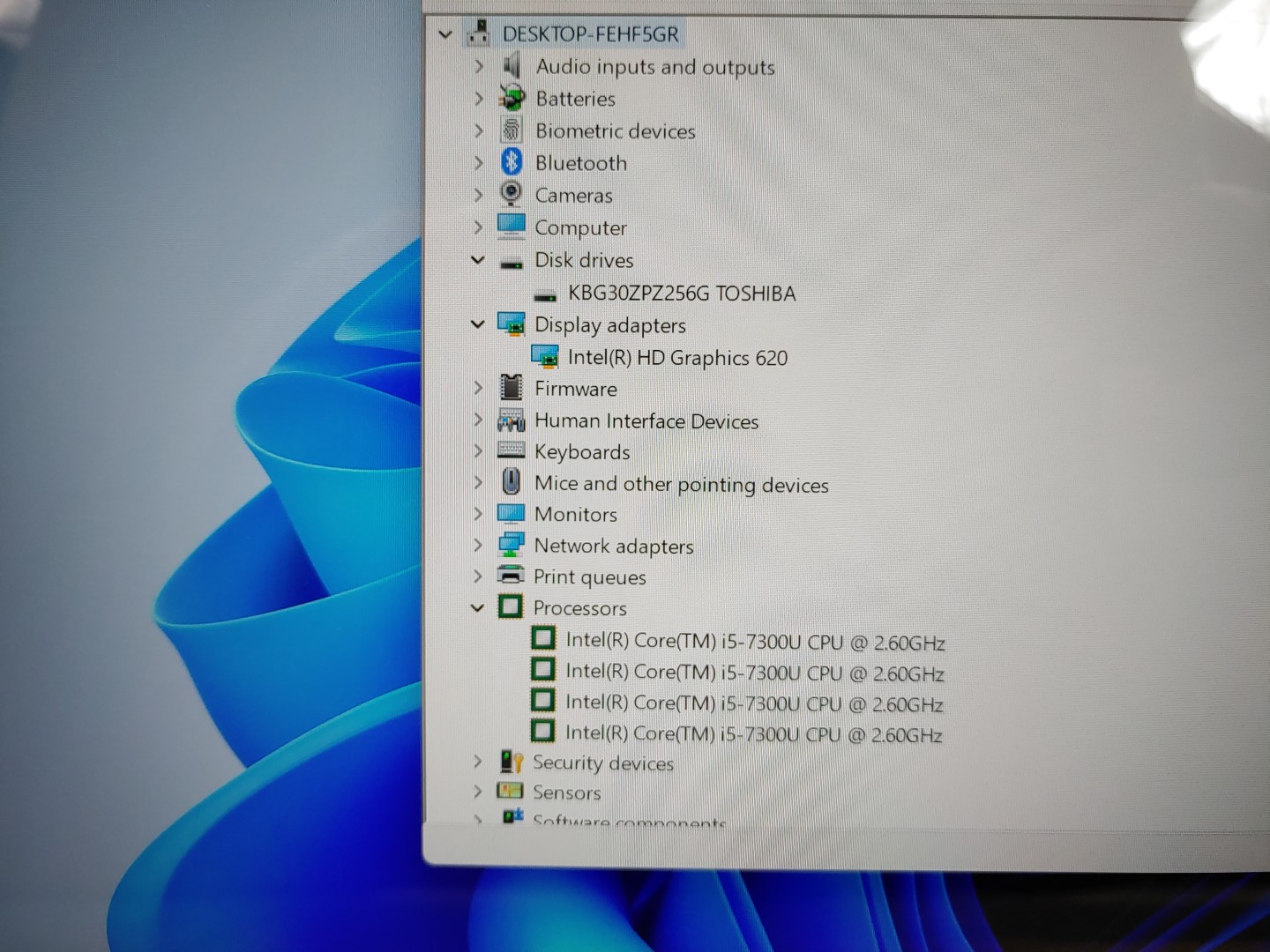Click the Human Interface Devices icon
Image resolution: width=1270 pixels, height=952 pixels.
pos(512,420)
